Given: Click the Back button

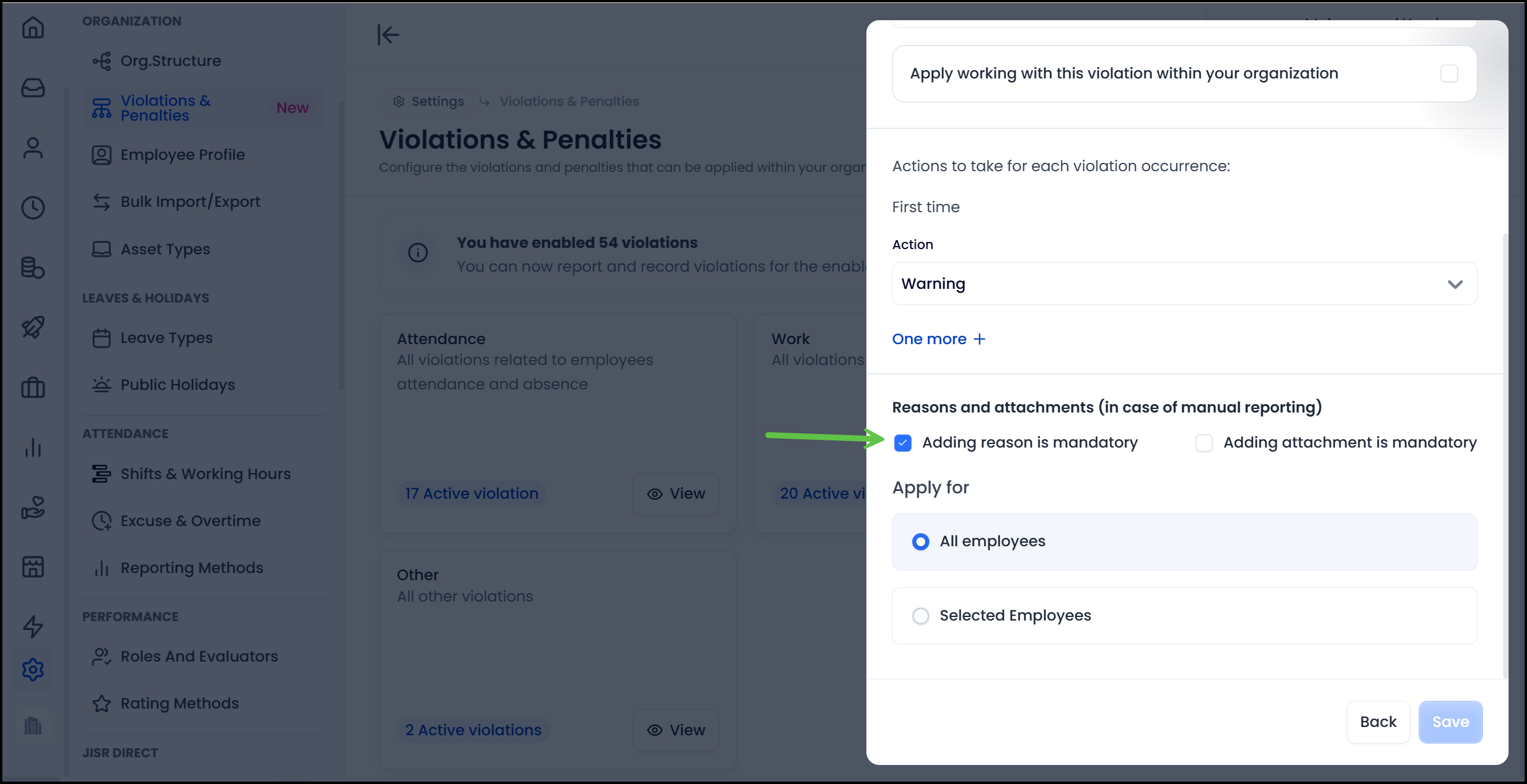Looking at the screenshot, I should pyautogui.click(x=1378, y=722).
